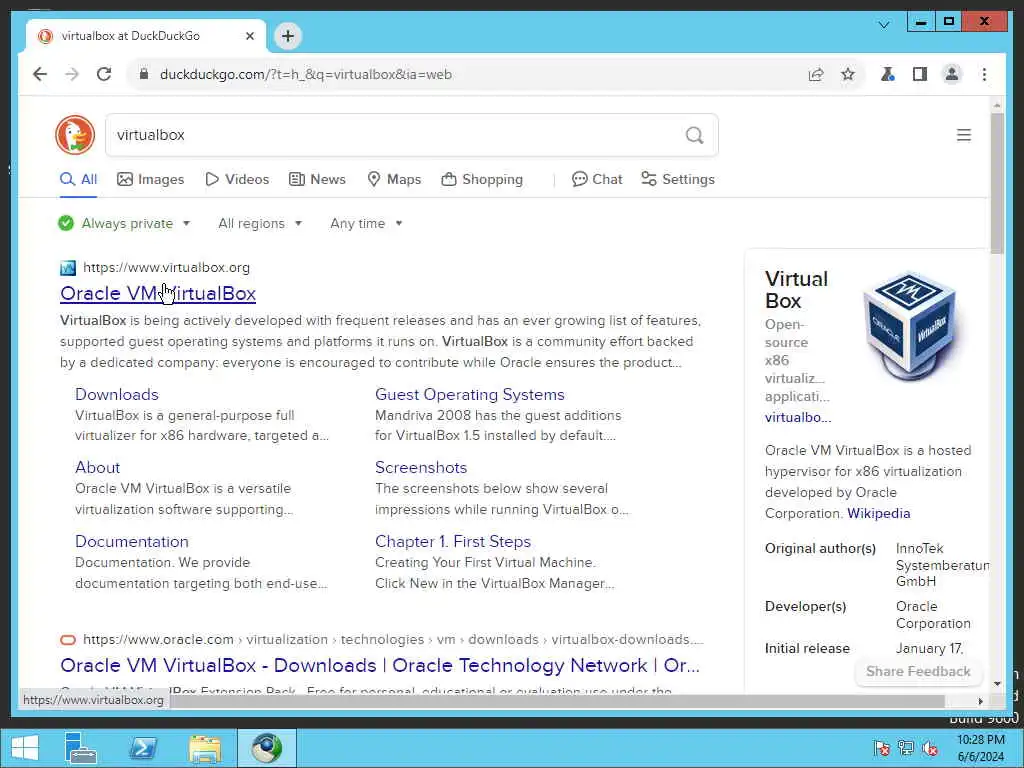
Task: Click the https://www.virtualbox.org URL text above result
Action: click(x=167, y=267)
